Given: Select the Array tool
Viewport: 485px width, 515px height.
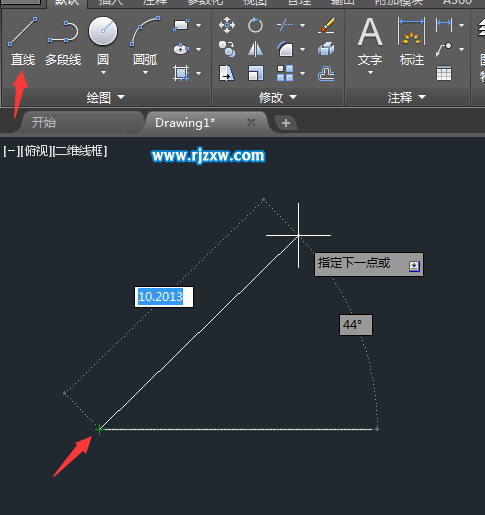Looking at the screenshot, I should 285,73.
